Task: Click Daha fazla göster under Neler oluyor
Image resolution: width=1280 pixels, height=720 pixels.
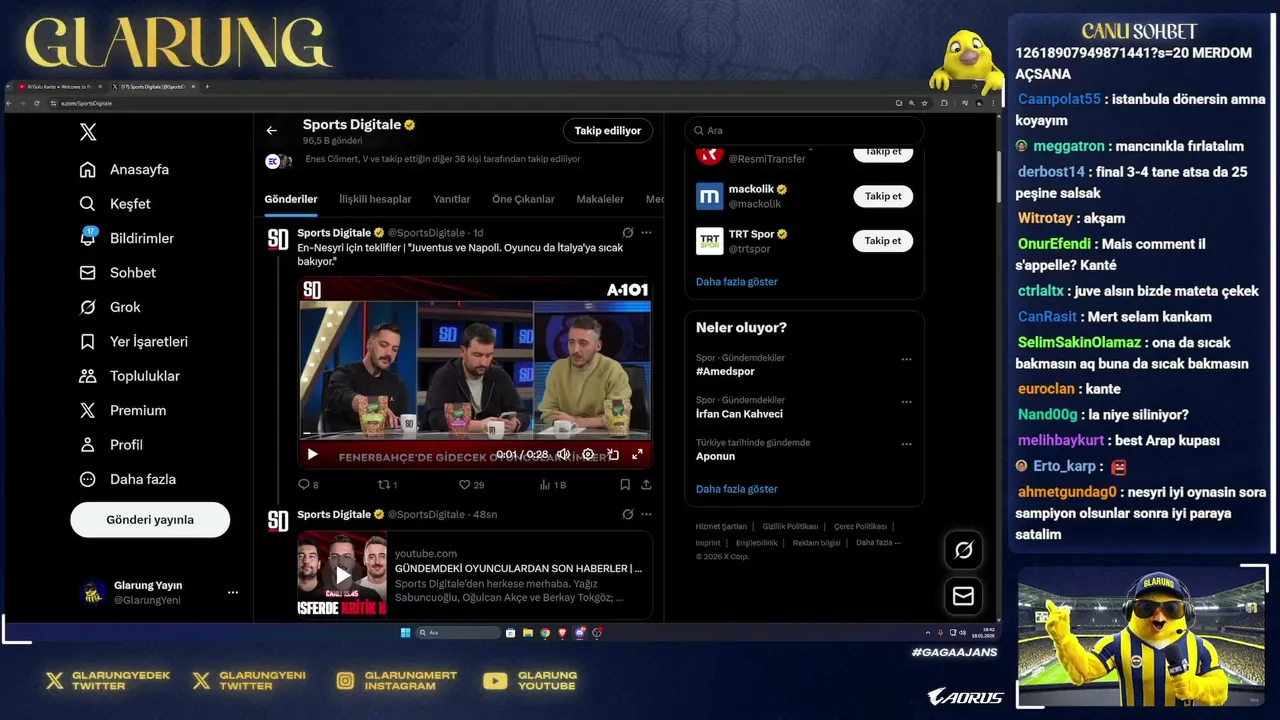Action: point(737,489)
